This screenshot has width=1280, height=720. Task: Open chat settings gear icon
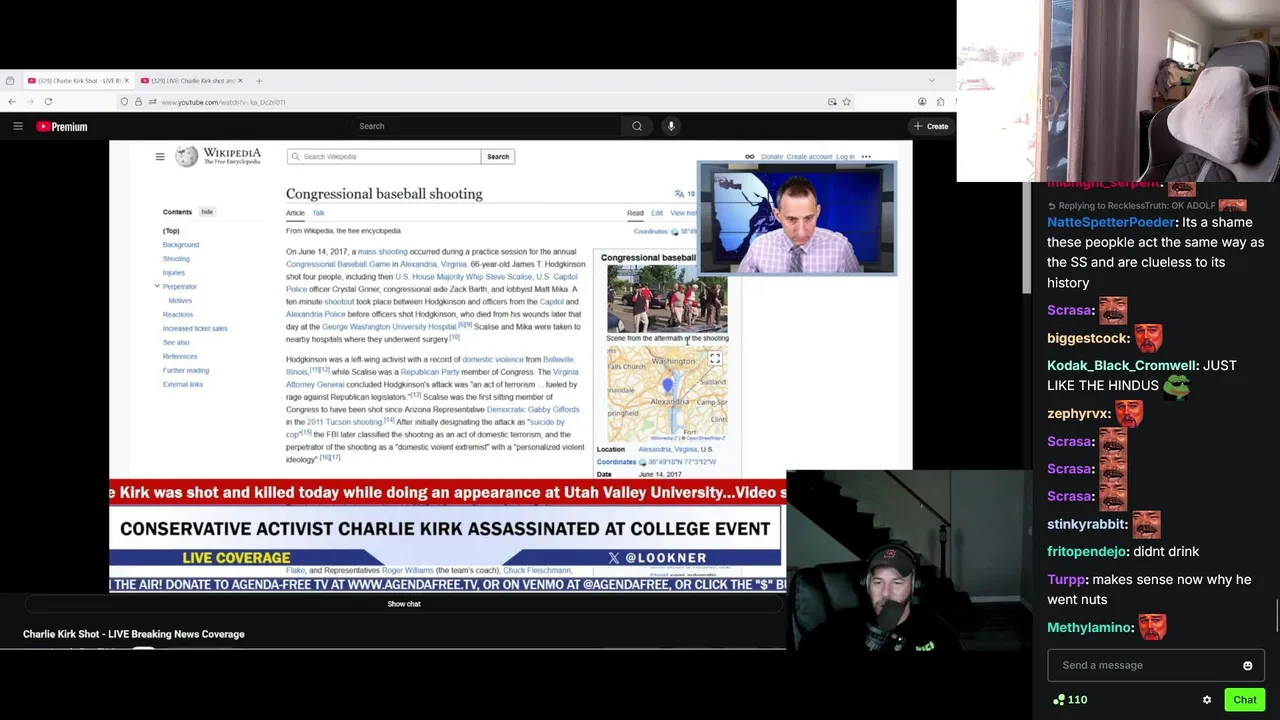1207,700
